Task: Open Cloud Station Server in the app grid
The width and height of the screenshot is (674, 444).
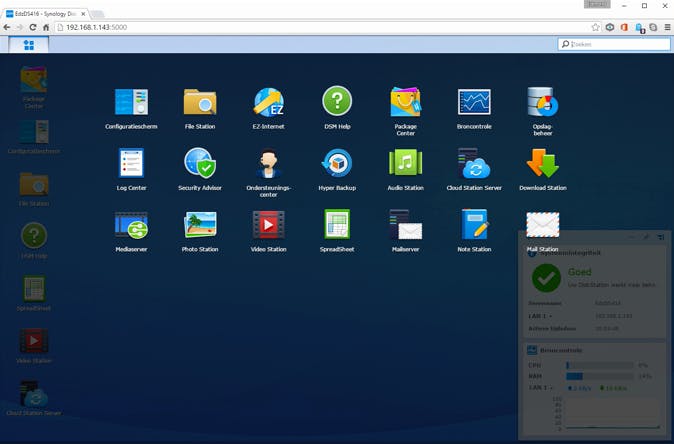Action: (x=474, y=163)
